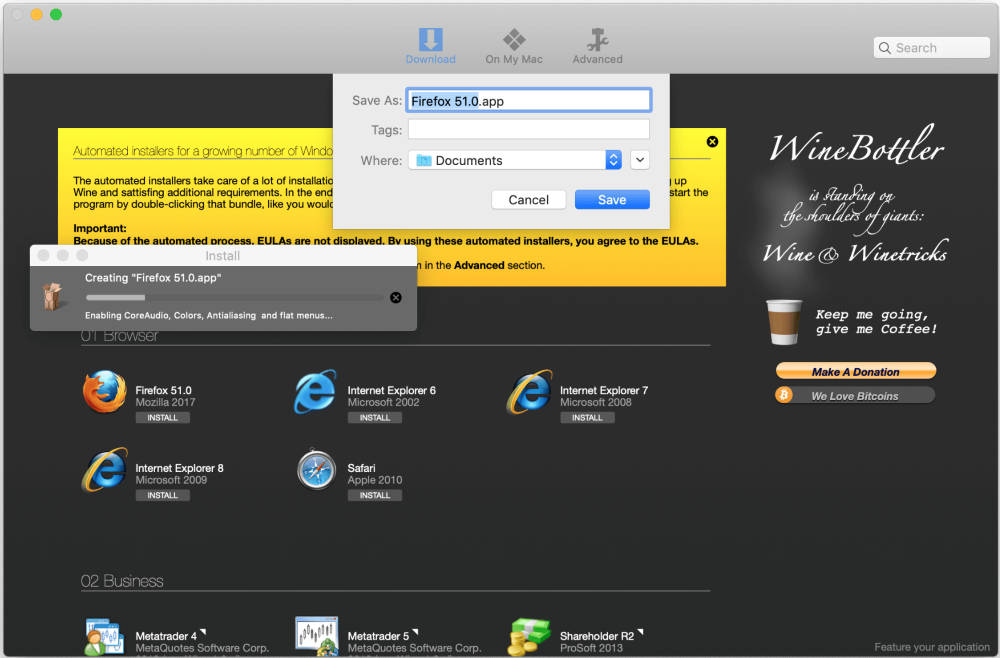Screen dimensions: 1000x658
Task: Click the Shareholder R2 money icon
Action: 529,636
